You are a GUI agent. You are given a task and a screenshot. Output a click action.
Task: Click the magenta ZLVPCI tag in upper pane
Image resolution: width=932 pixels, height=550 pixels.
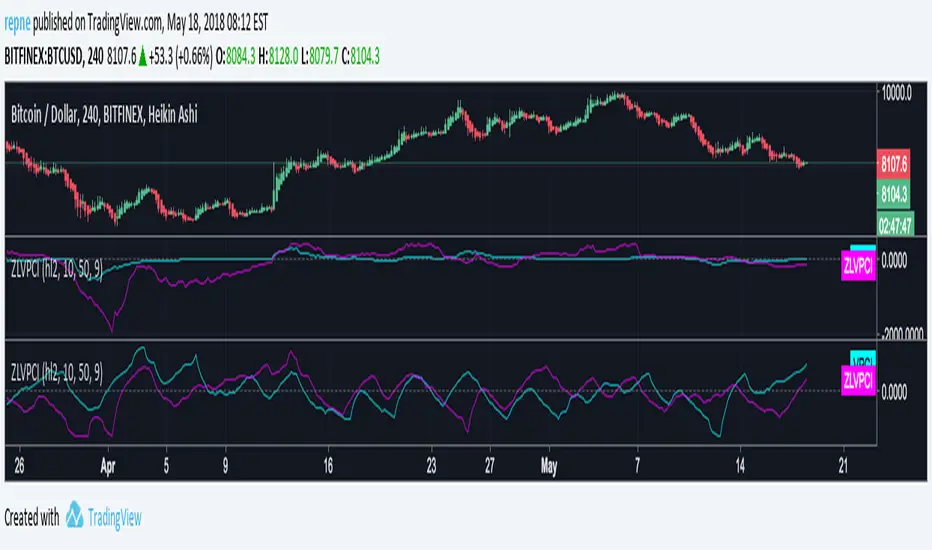[860, 267]
